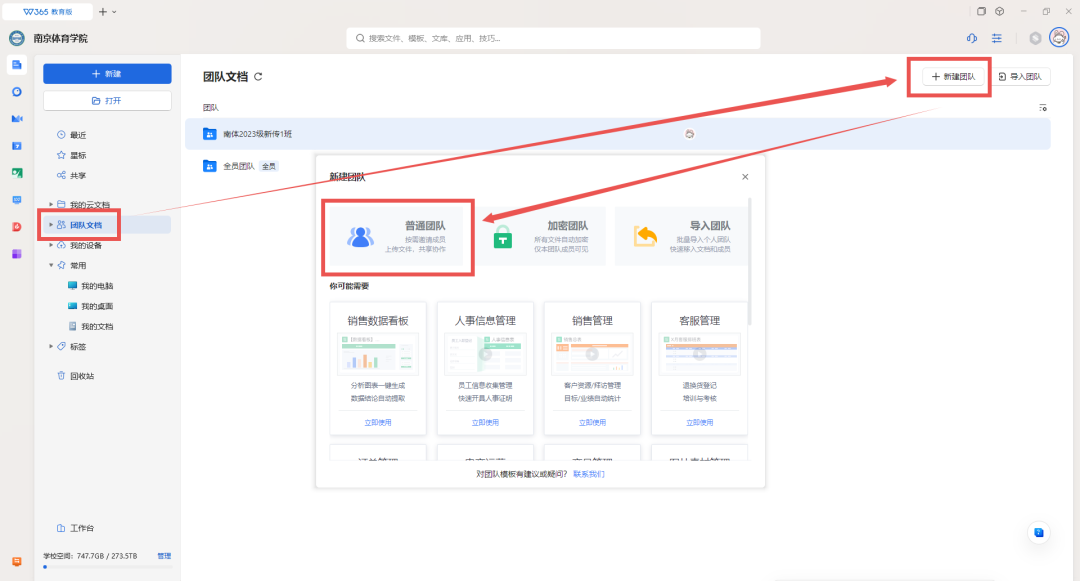
Task: Click the 导入团队 button at top right
Action: 1020,76
